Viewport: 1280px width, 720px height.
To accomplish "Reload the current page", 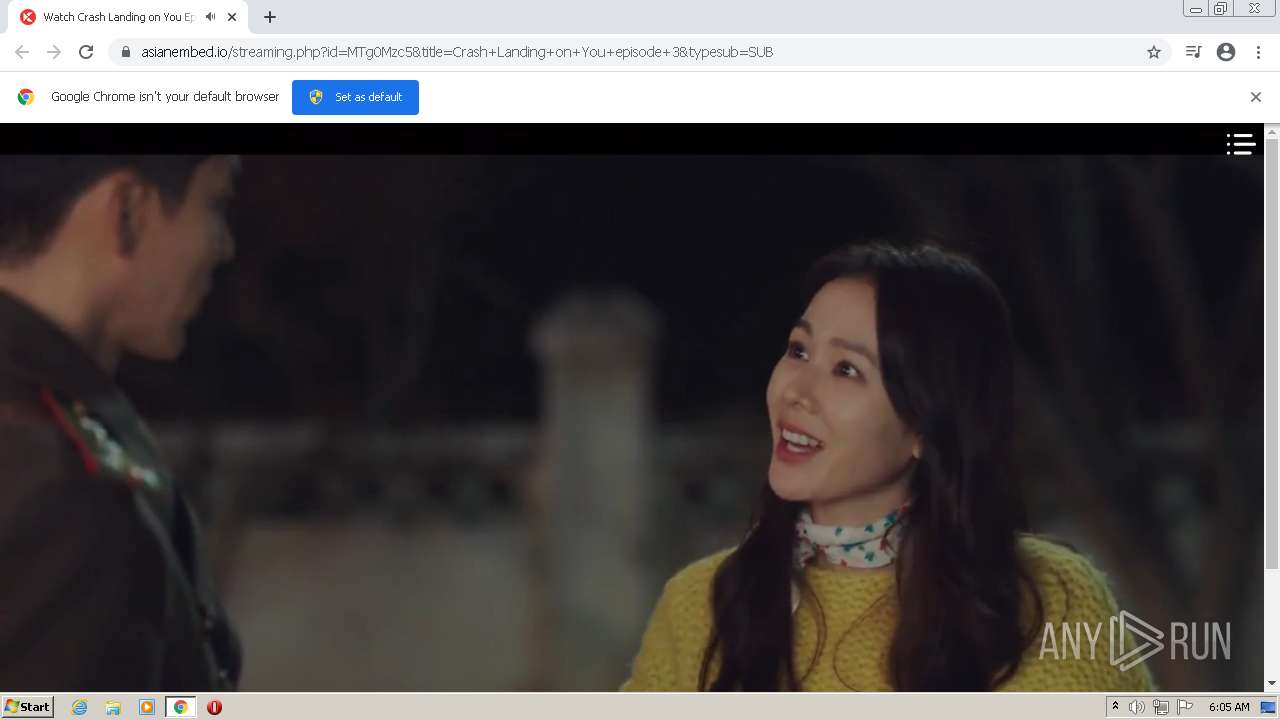I will click(86, 52).
